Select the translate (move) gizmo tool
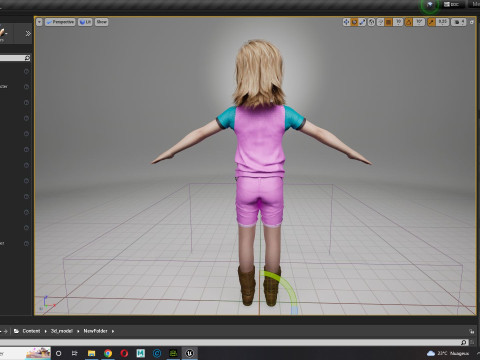The width and height of the screenshot is (480, 360). (x=346, y=22)
